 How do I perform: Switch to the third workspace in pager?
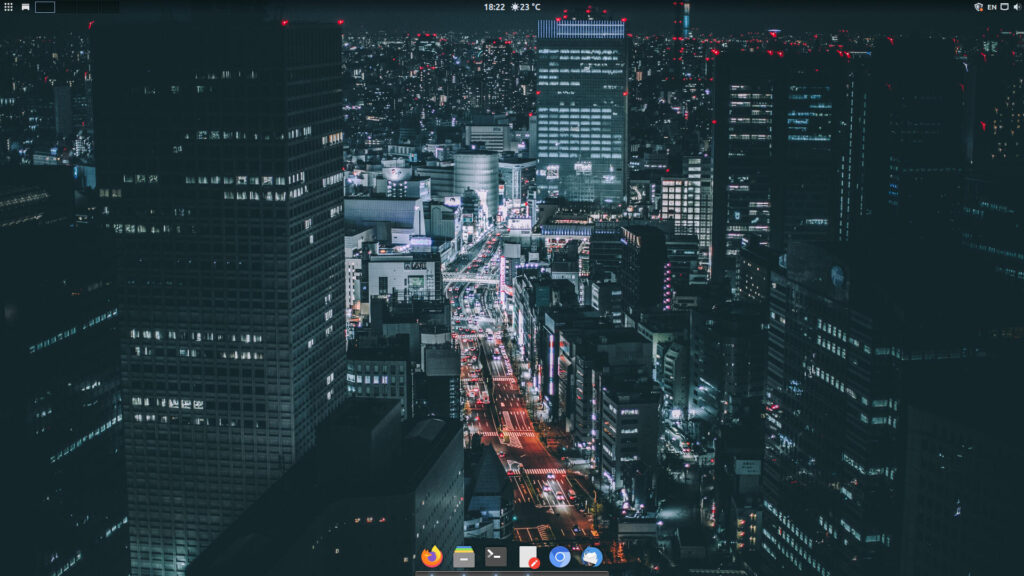pyautogui.click(x=87, y=7)
